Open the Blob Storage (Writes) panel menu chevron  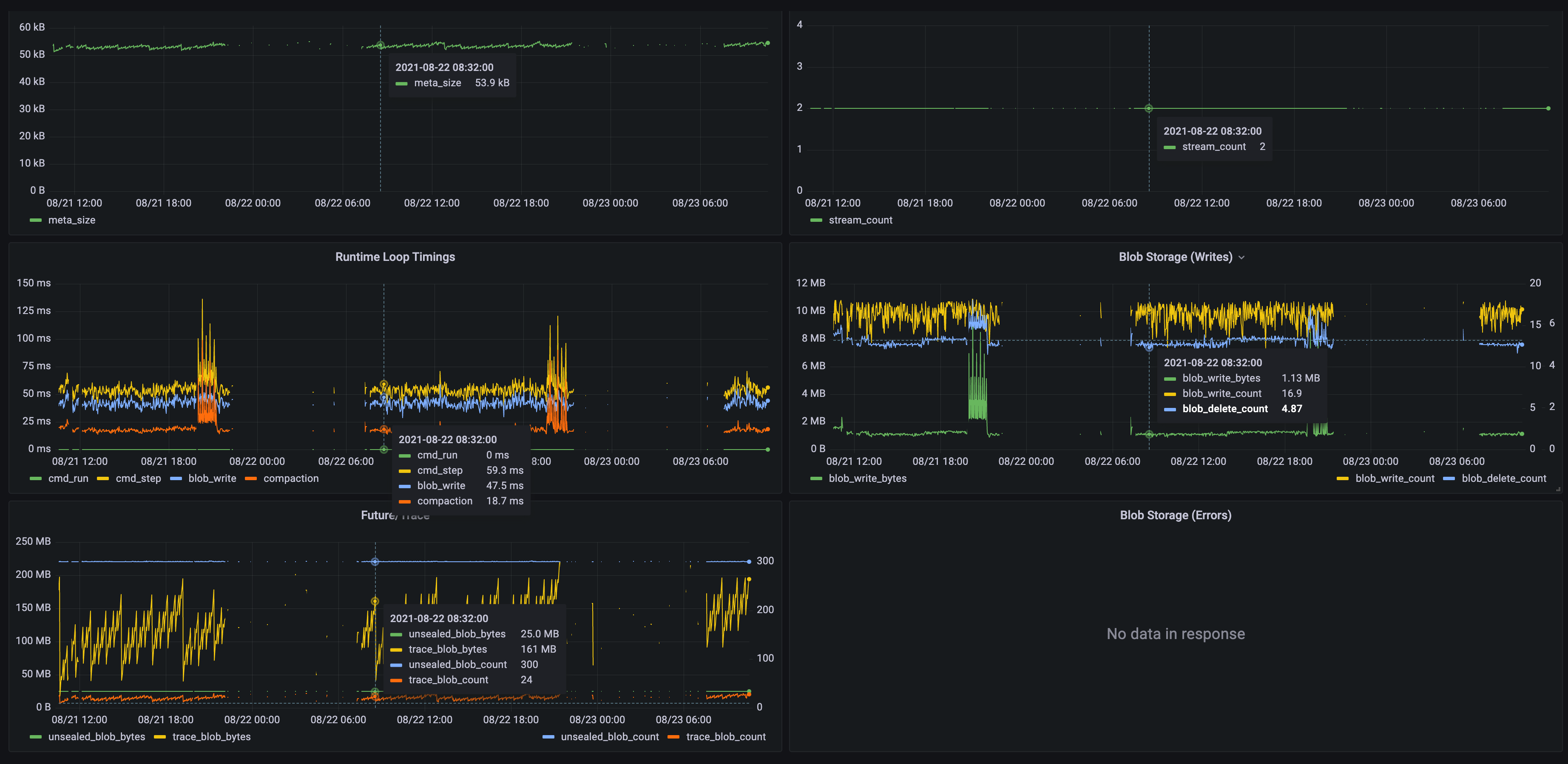pyautogui.click(x=1242, y=257)
